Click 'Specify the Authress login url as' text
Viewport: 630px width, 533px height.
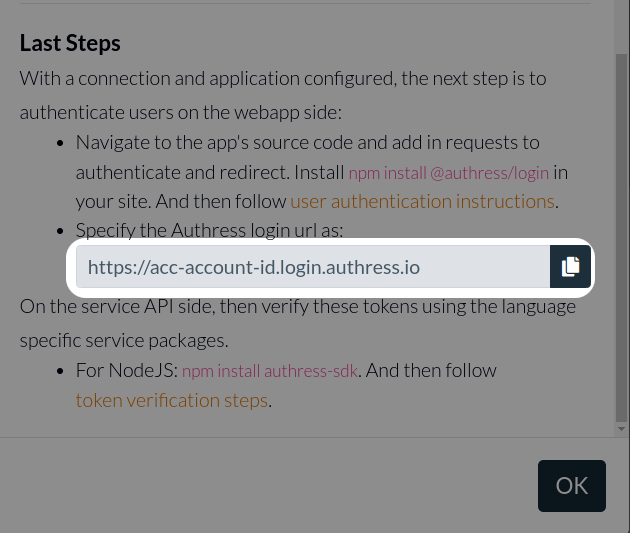tap(209, 230)
